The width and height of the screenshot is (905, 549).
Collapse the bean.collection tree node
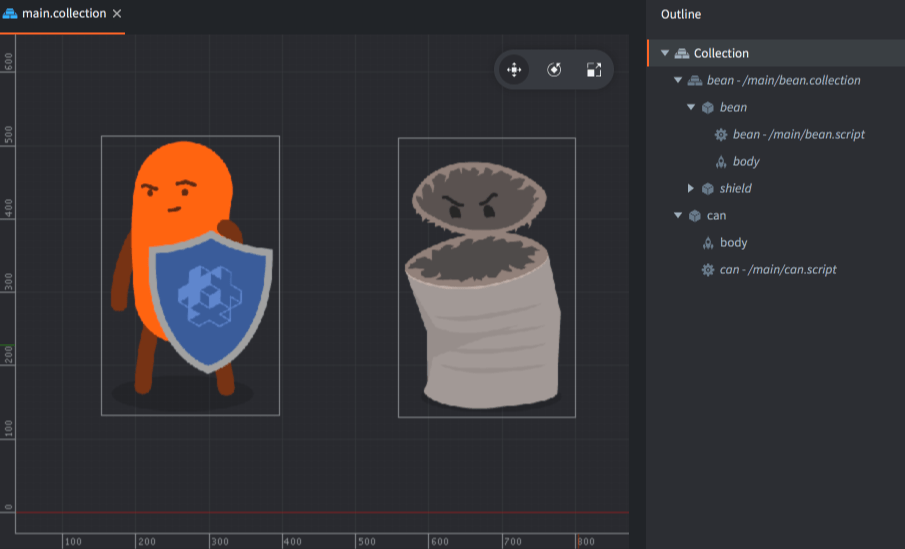(x=679, y=80)
